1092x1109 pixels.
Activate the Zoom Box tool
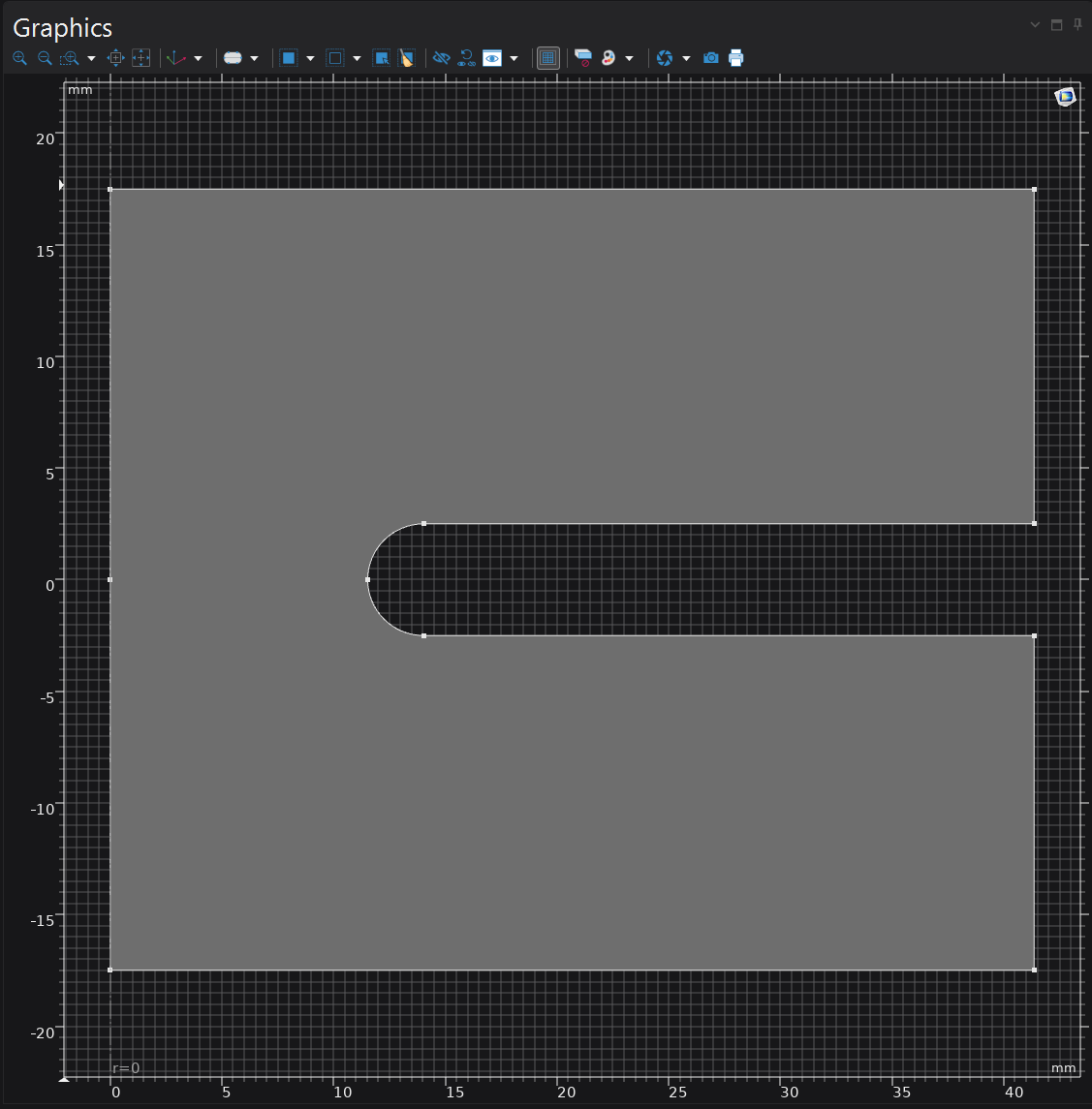click(69, 58)
